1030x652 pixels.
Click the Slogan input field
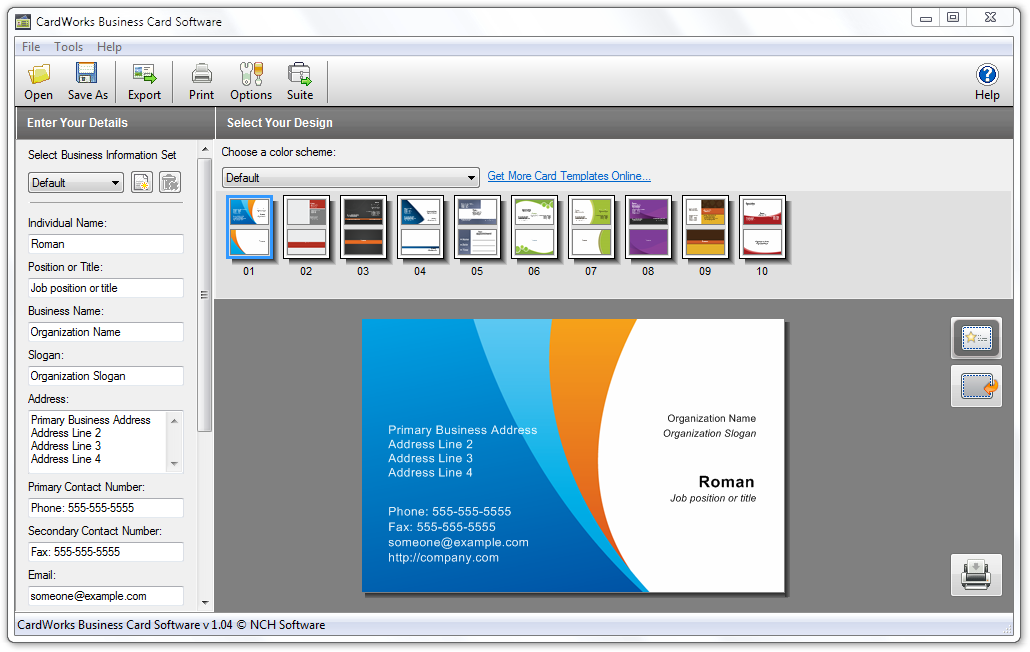pyautogui.click(x=106, y=376)
